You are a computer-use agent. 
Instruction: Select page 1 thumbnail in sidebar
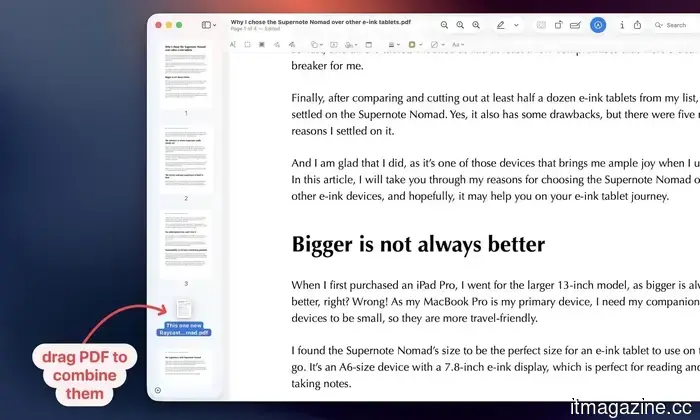pyautogui.click(x=186, y=75)
